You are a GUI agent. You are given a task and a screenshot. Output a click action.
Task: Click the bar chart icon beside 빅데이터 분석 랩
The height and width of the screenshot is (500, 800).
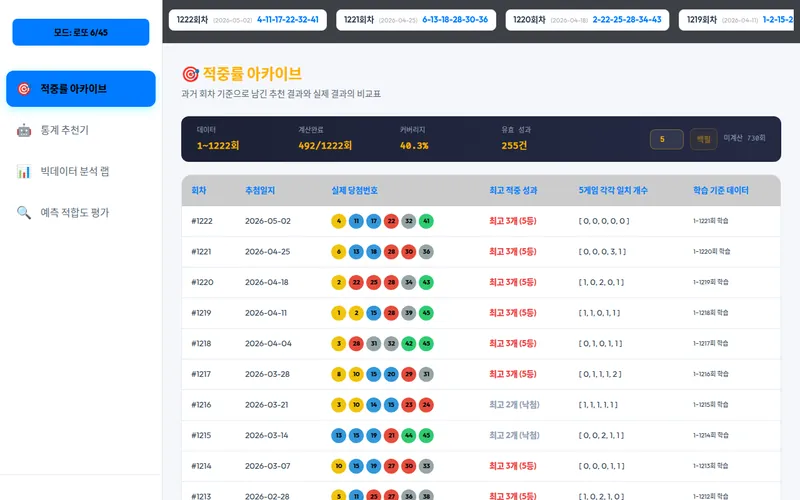[x=24, y=171]
